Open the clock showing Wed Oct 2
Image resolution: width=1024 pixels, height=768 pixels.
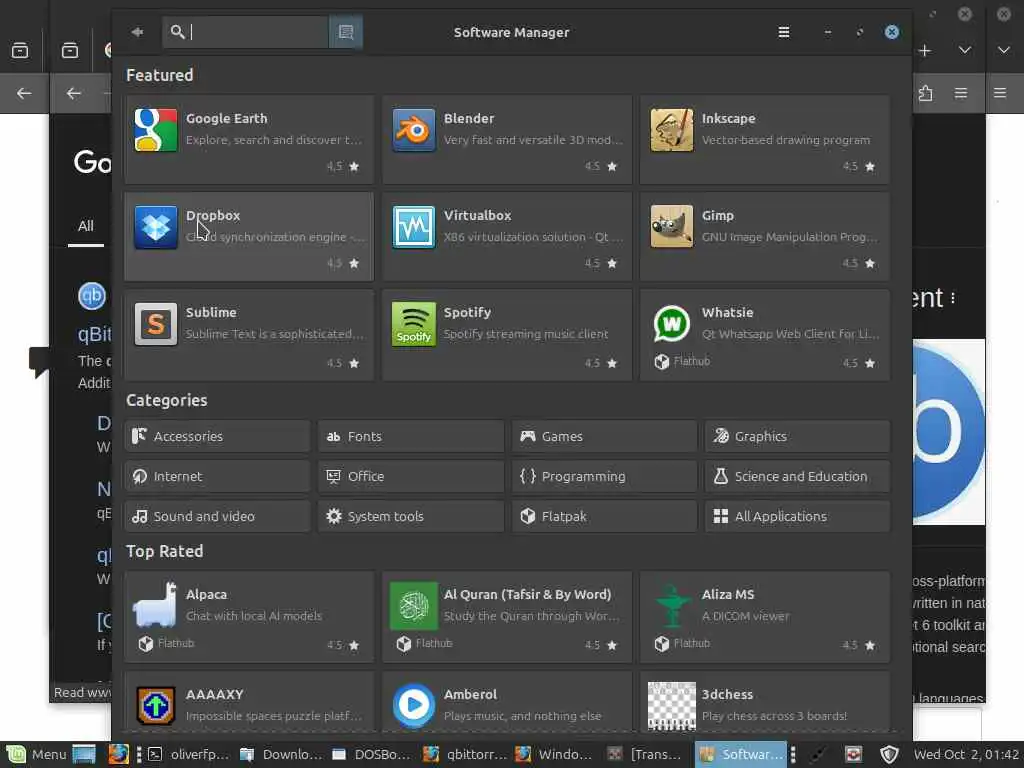point(966,754)
